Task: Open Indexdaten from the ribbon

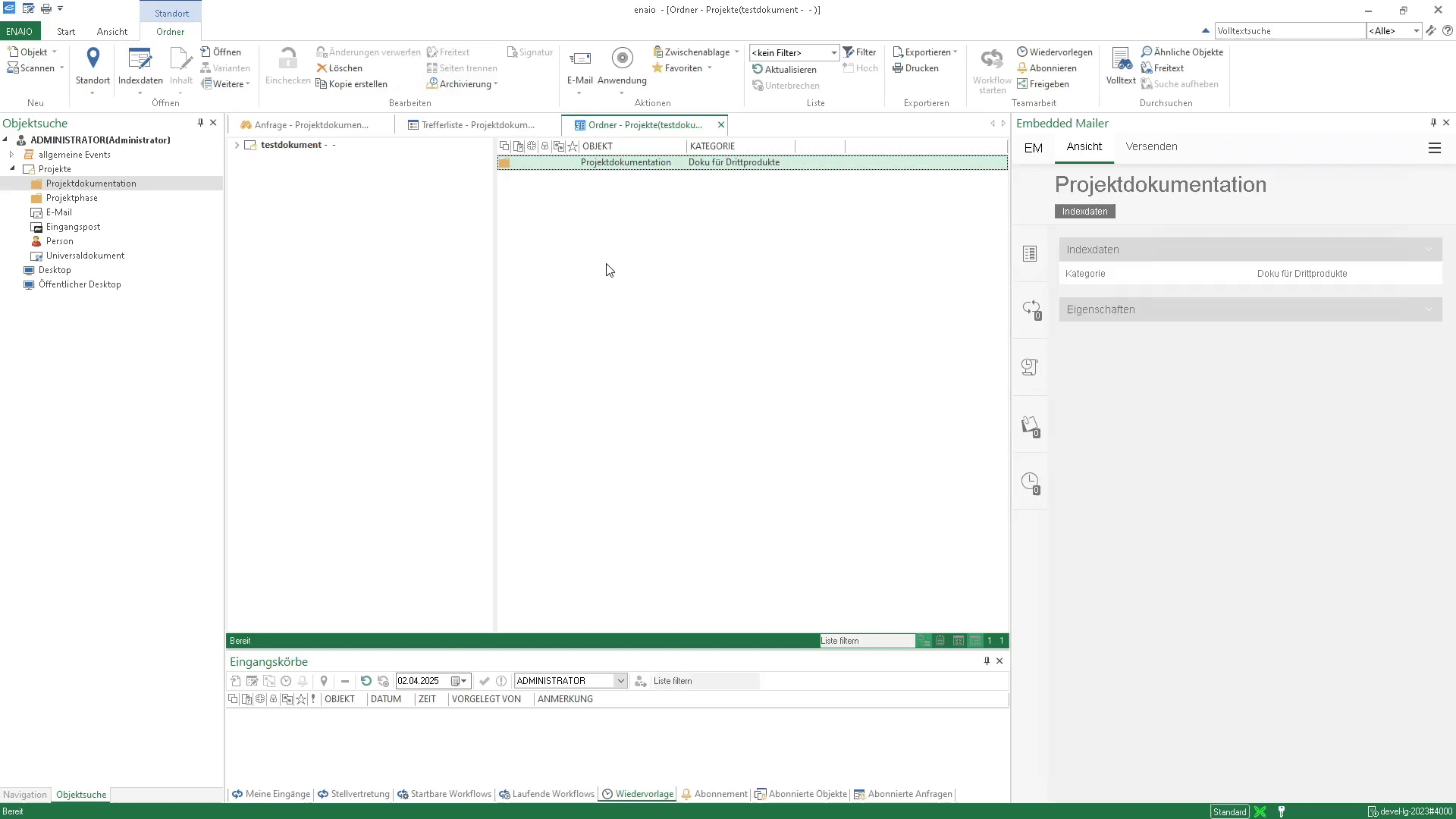Action: [140, 67]
